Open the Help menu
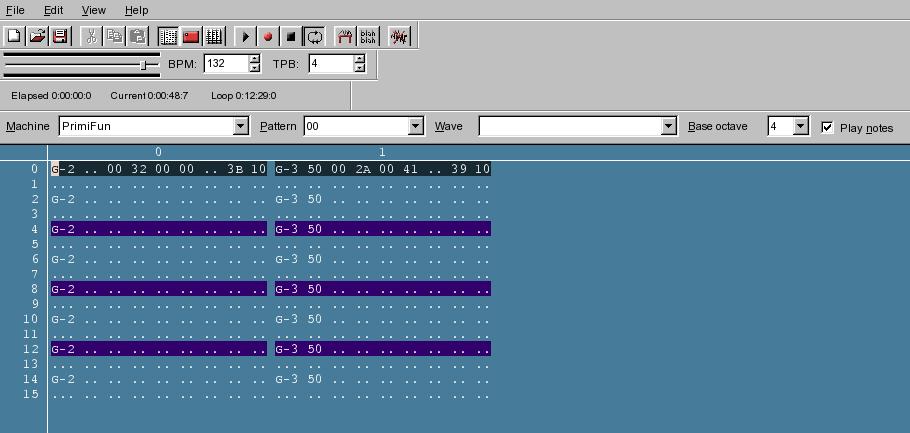The height and width of the screenshot is (433, 910). 136,10
